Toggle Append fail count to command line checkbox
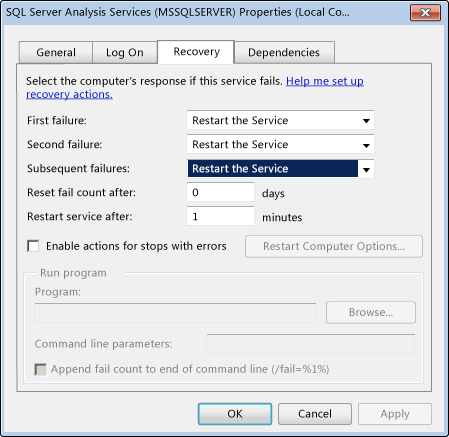449x437 pixels. coord(40,369)
